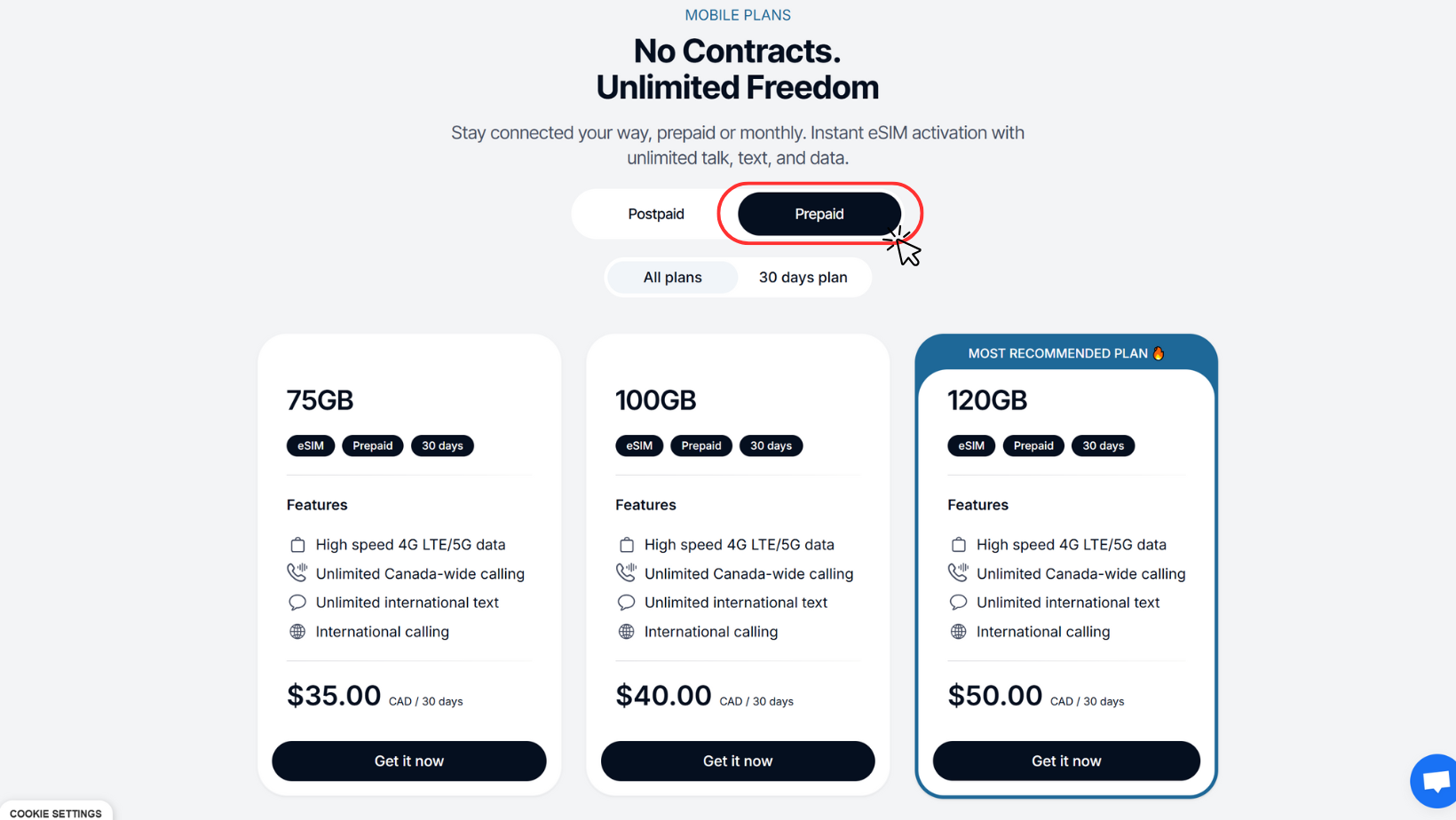
Task: Click the phone calling icon in 75GB plan
Action: tap(297, 573)
